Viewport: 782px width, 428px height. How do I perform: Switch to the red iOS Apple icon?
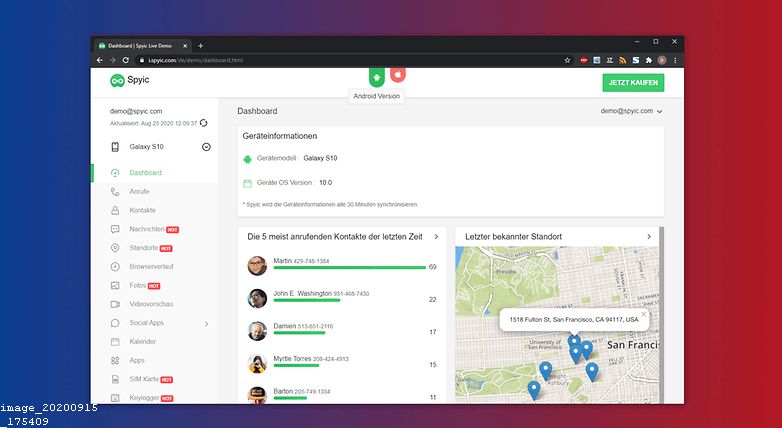click(x=397, y=76)
